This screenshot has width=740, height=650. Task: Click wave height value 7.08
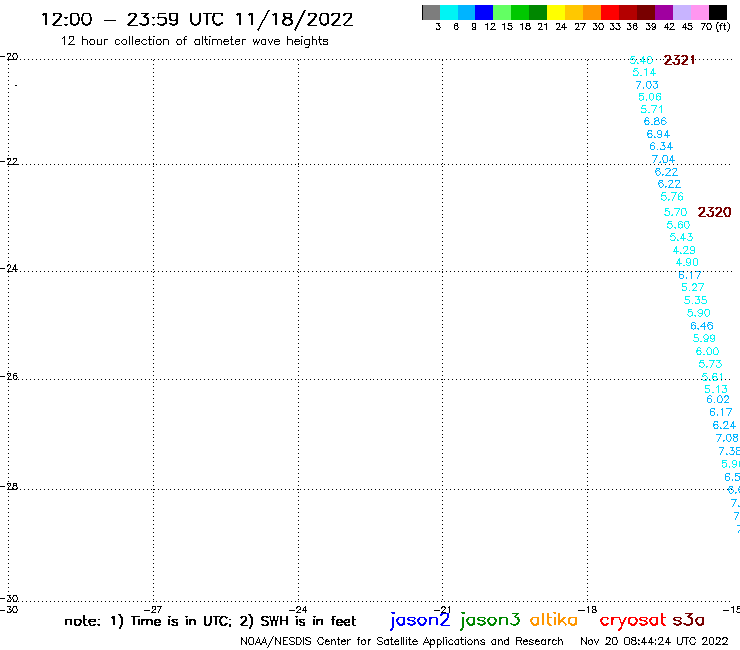tap(727, 438)
